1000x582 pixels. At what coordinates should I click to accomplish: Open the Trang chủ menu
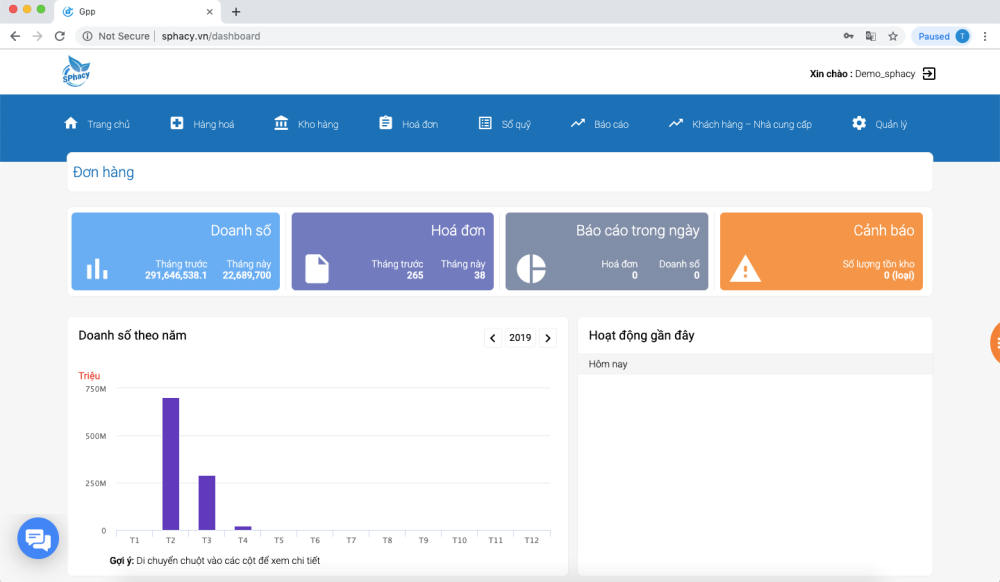point(97,124)
